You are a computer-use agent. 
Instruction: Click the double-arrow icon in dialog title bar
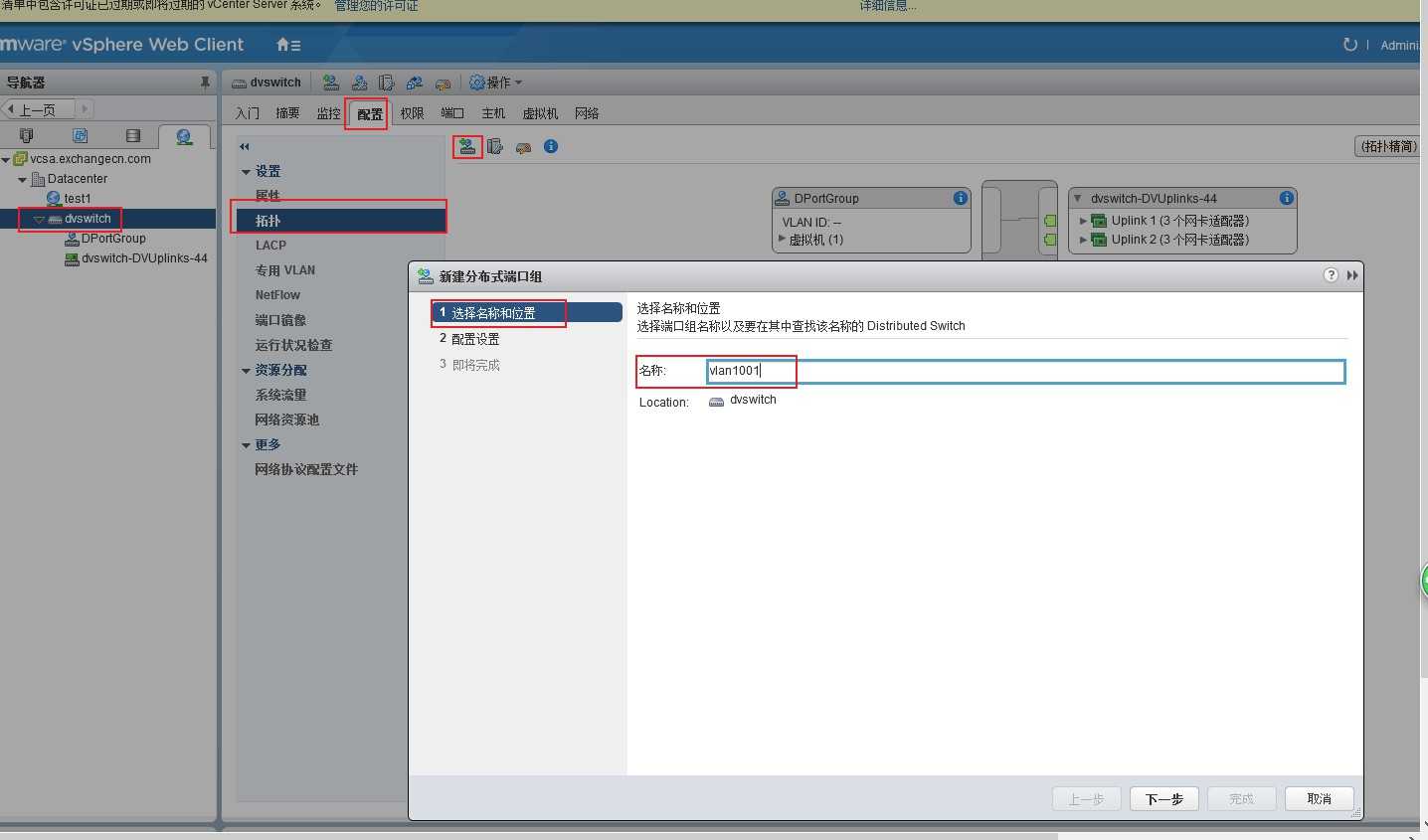(x=1352, y=275)
